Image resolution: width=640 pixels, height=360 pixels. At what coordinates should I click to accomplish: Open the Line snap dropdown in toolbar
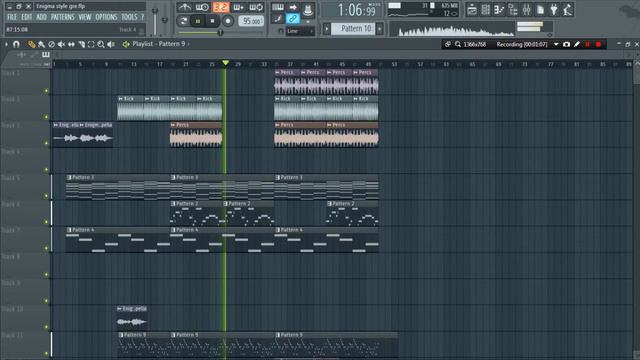coord(300,31)
